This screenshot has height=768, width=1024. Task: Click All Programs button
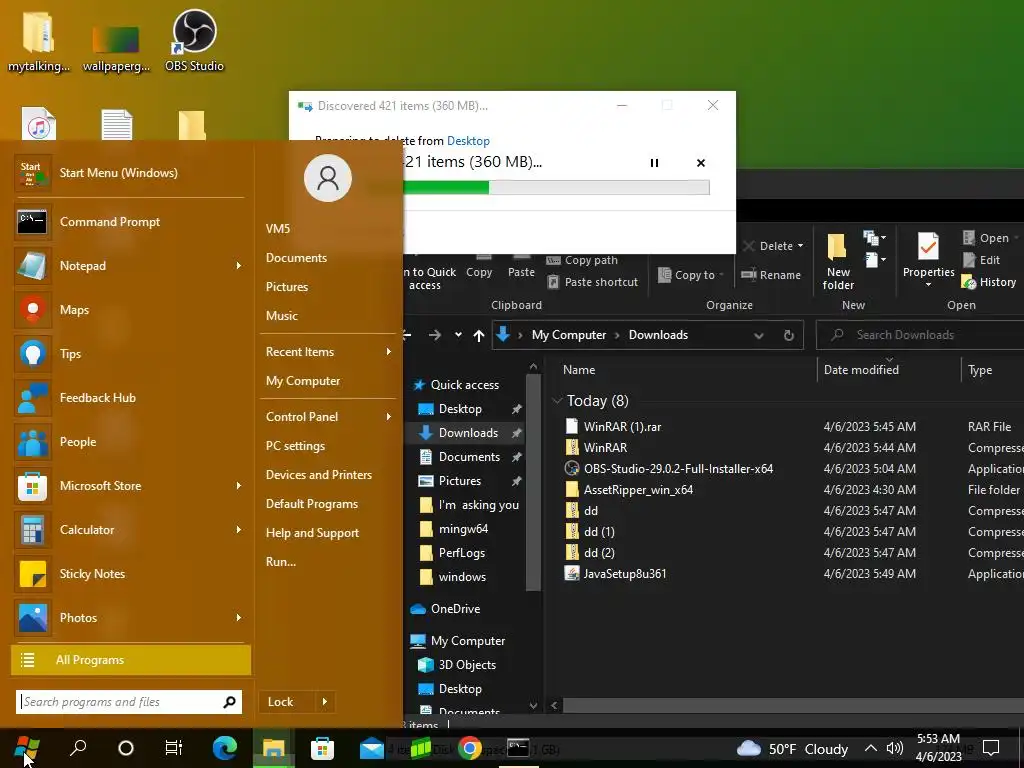tap(131, 660)
